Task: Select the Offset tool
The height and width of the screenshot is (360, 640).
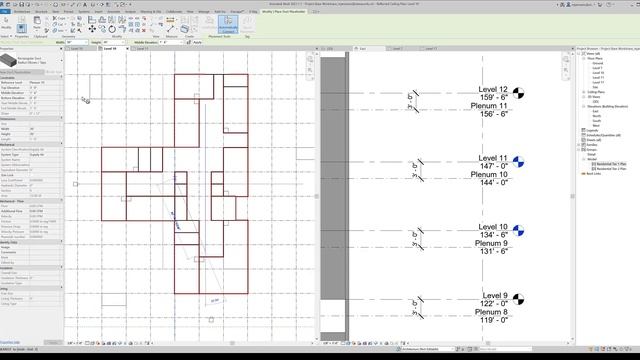Action: (x=102, y=20)
